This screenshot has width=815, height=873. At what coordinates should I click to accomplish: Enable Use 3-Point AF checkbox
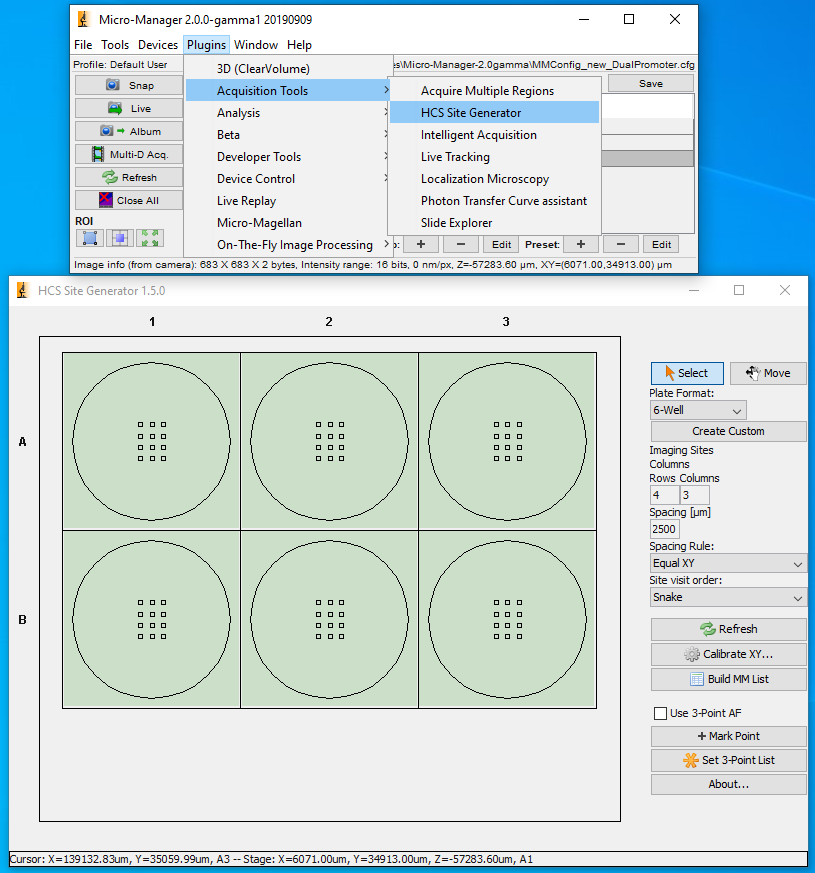point(660,713)
